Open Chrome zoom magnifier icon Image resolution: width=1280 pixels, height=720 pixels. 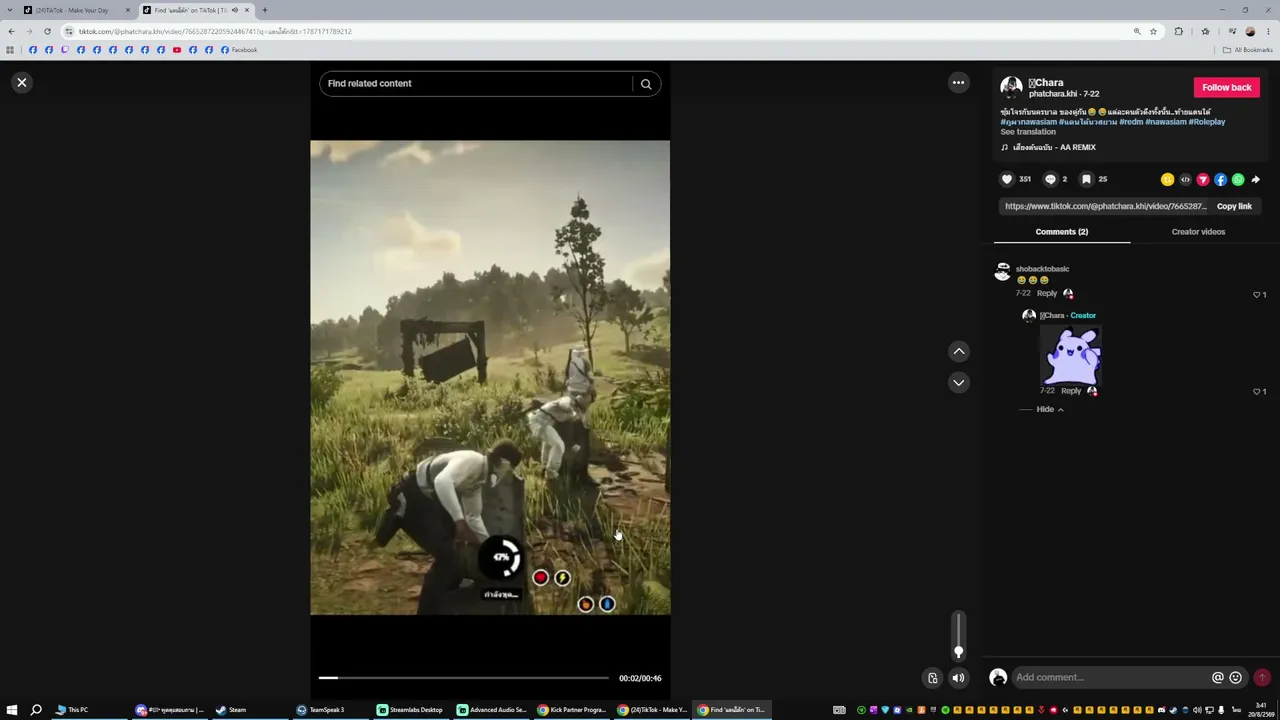[1137, 32]
